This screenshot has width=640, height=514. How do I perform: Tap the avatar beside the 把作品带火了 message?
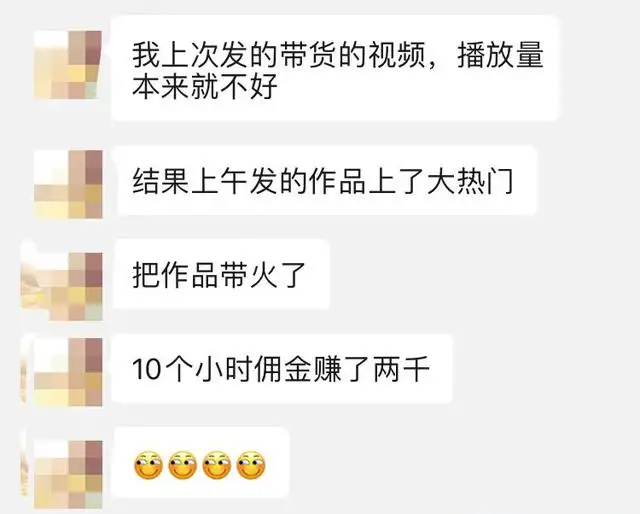[x=68, y=286]
